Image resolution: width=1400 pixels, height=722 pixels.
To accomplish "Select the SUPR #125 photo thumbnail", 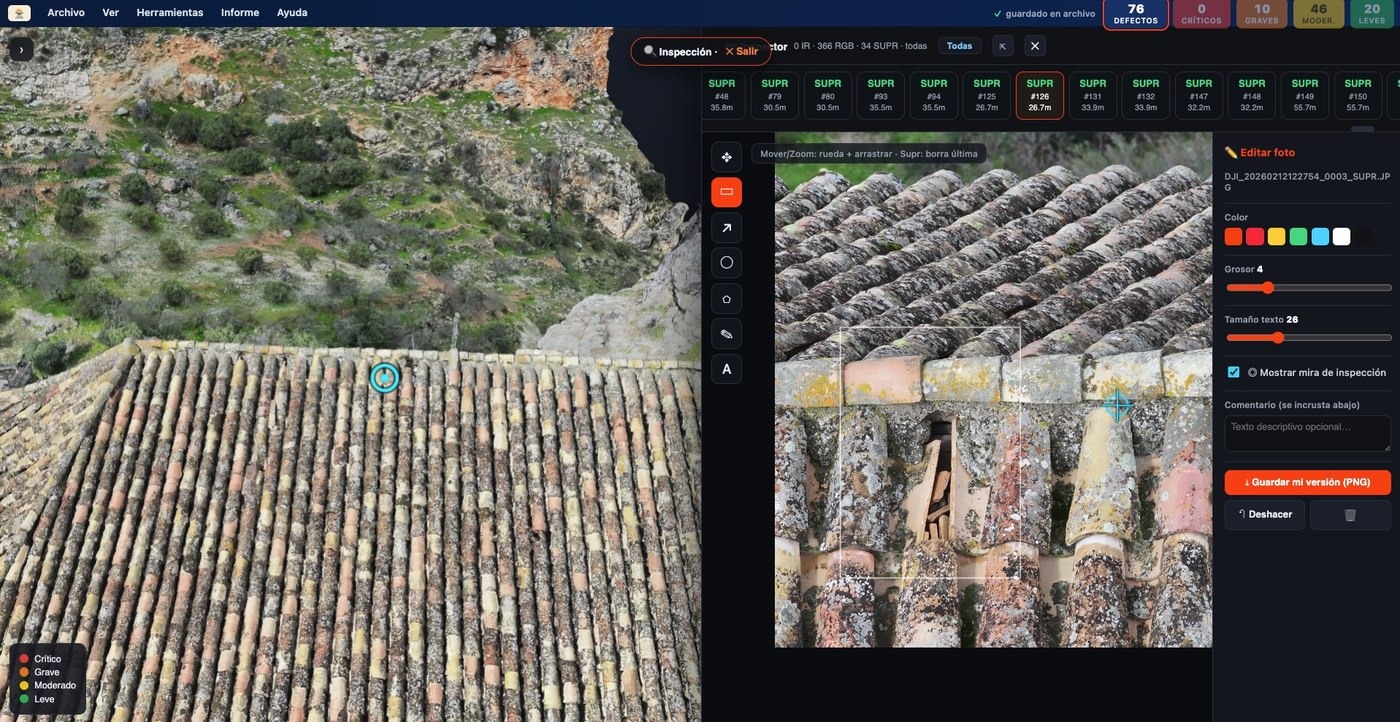I will click(x=987, y=96).
